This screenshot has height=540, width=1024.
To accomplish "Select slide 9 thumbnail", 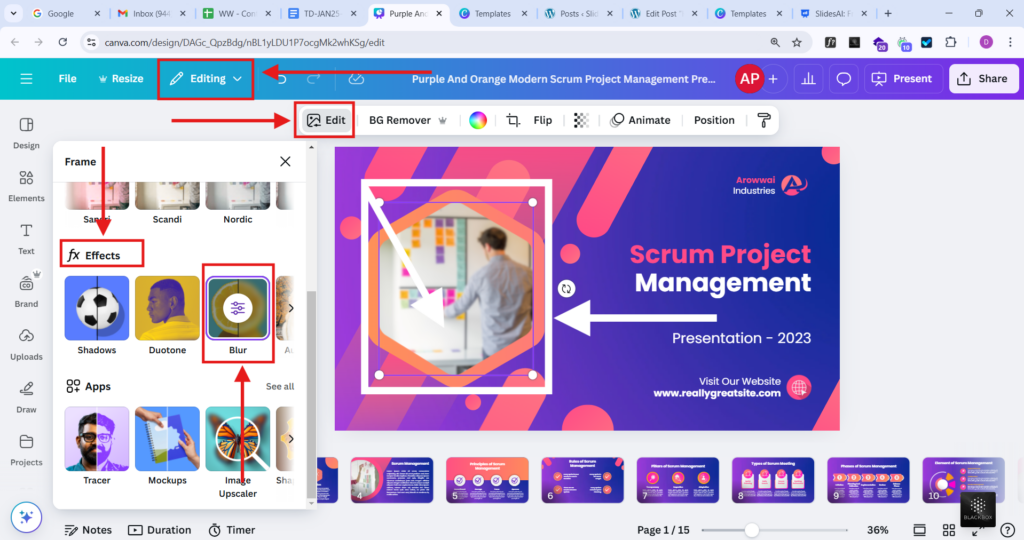I will pos(868,480).
